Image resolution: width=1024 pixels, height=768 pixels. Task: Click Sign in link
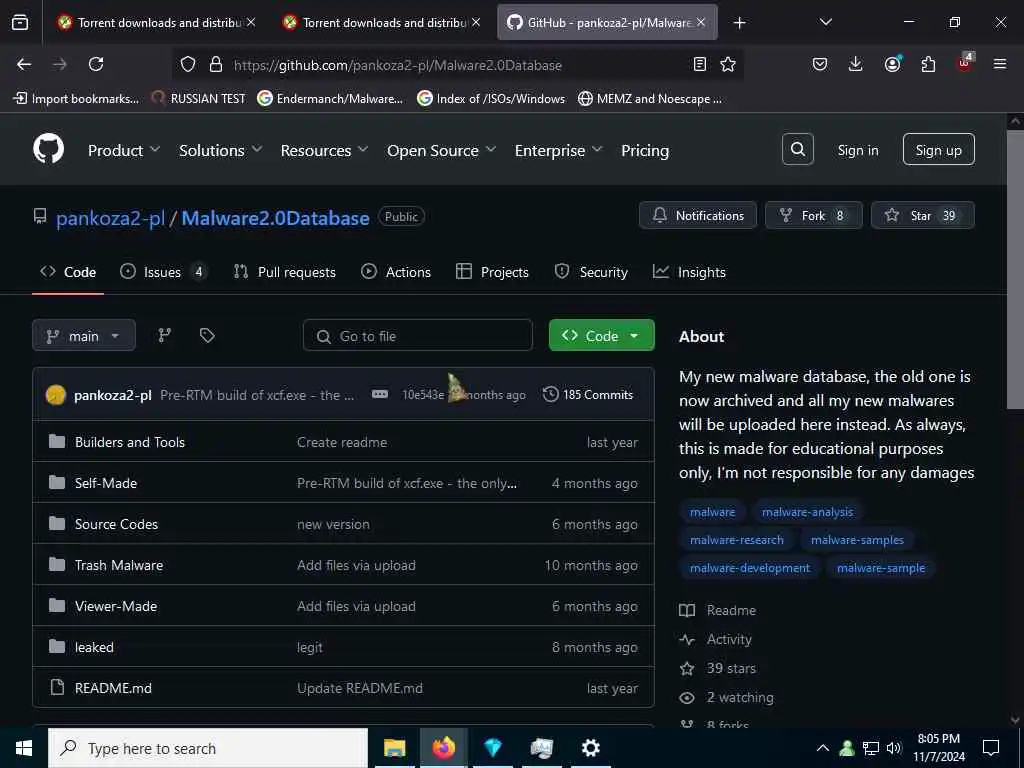point(857,150)
